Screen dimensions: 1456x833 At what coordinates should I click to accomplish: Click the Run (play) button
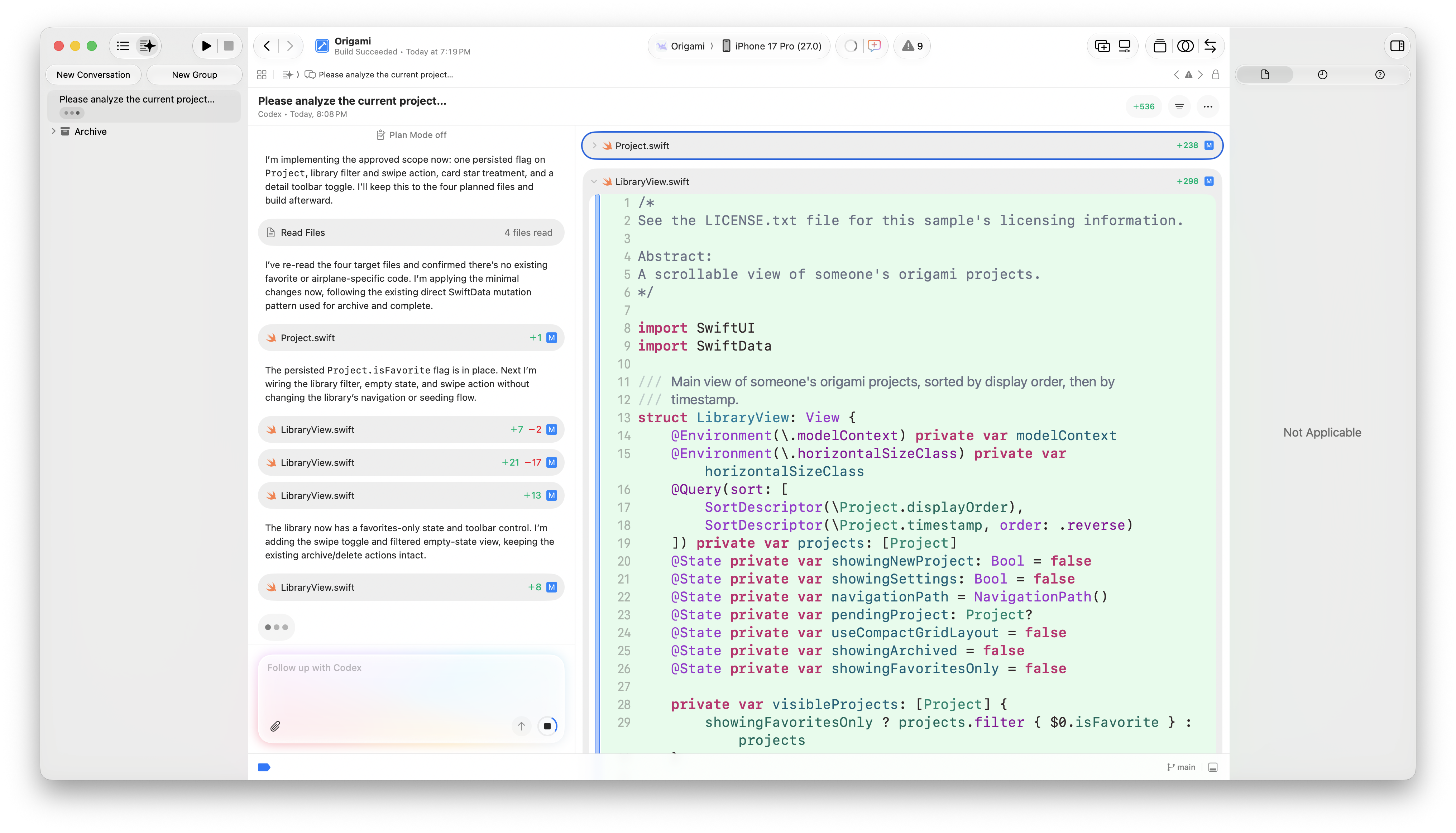coord(206,46)
